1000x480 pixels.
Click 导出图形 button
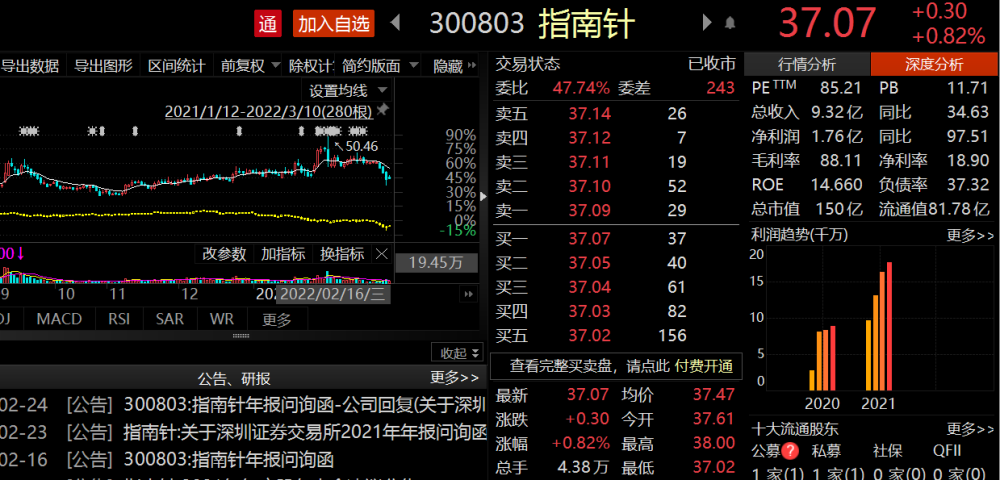coord(103,66)
